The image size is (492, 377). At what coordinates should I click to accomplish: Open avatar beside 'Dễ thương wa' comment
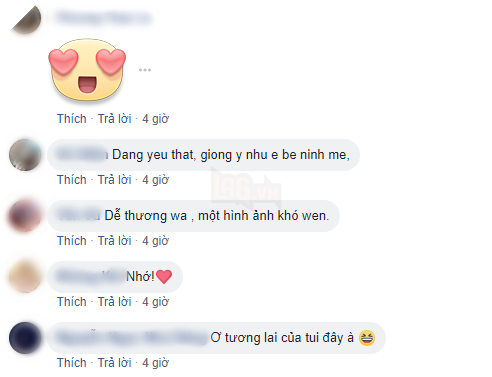25,216
